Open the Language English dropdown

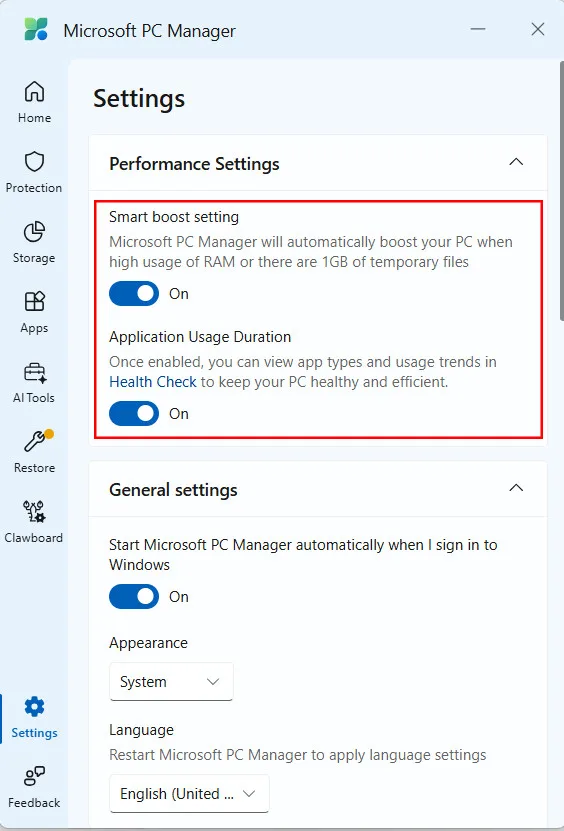coord(189,793)
